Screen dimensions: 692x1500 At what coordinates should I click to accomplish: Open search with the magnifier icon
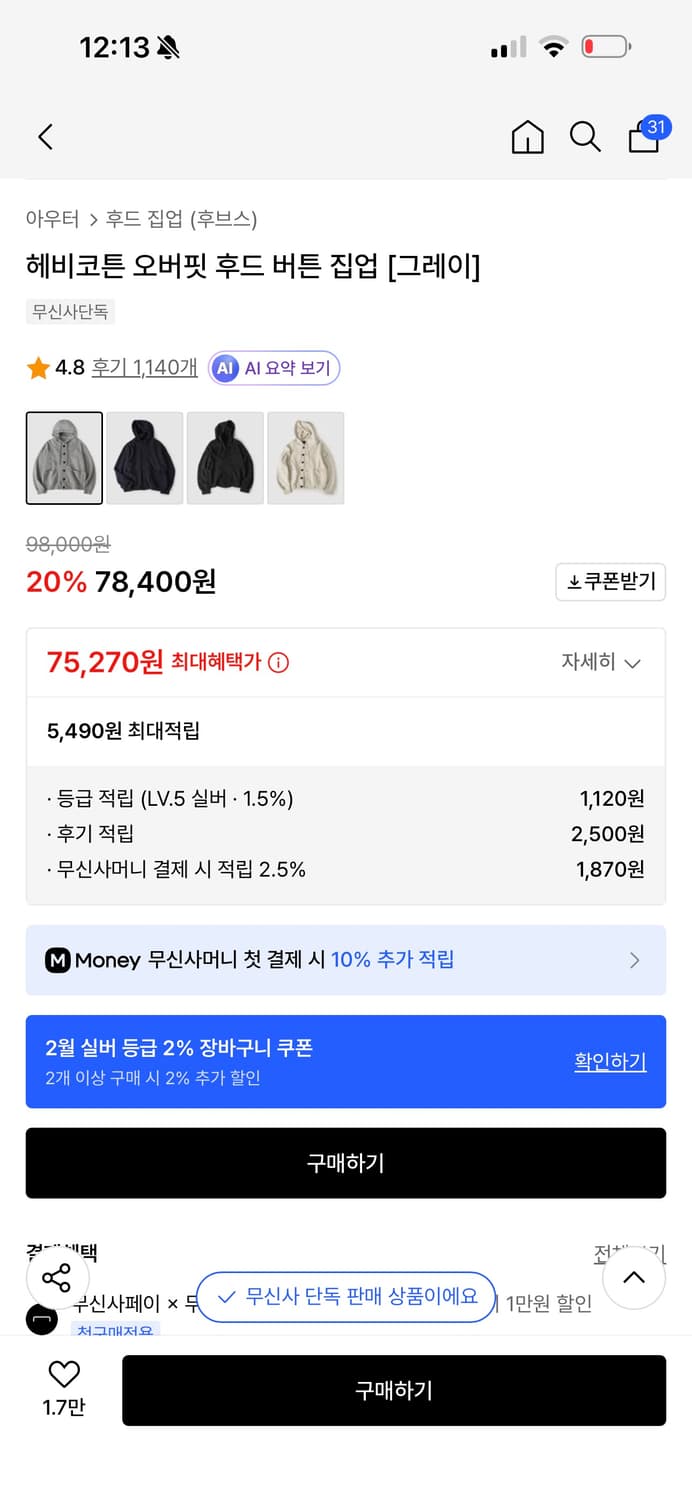pyautogui.click(x=585, y=137)
